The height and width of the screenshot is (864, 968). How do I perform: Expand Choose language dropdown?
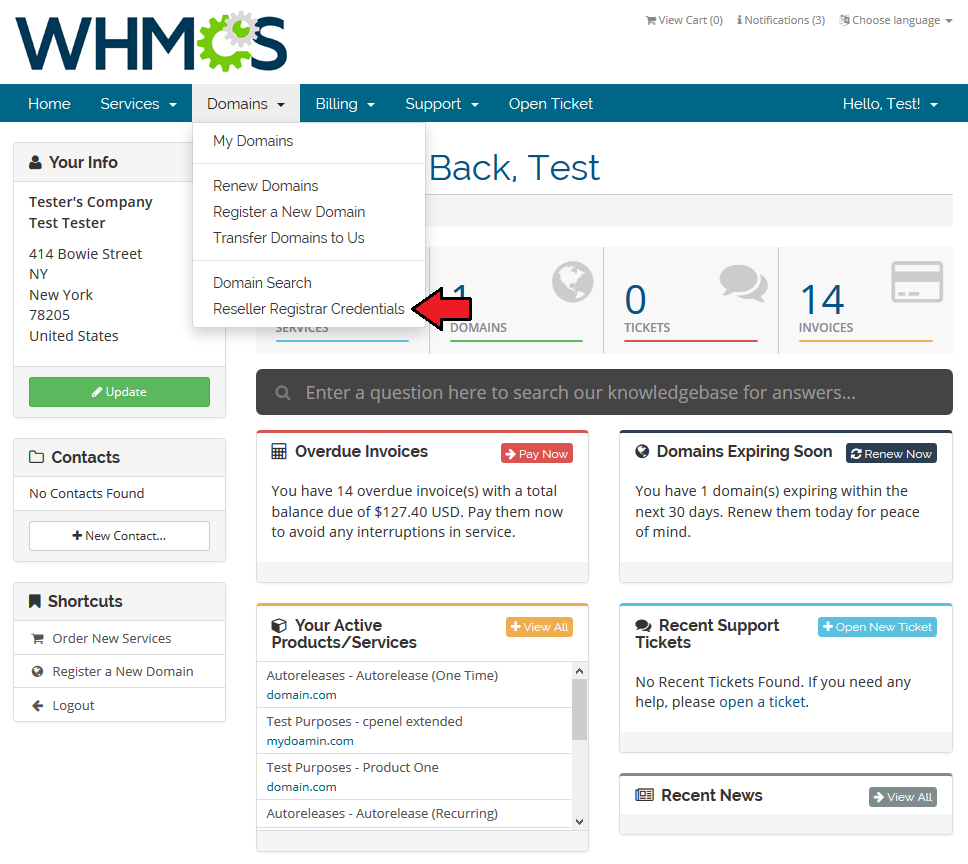pyautogui.click(x=896, y=20)
